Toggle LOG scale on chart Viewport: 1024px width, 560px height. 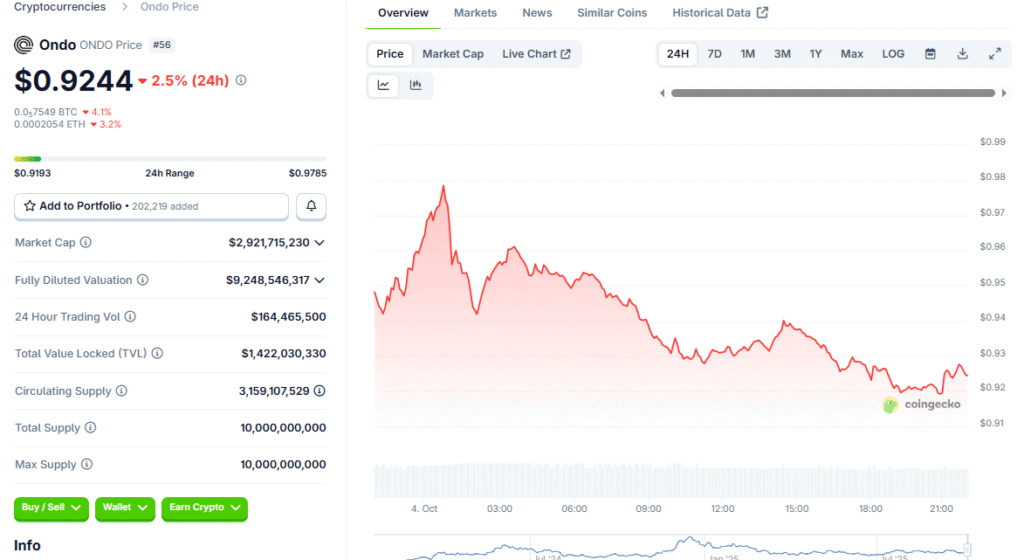coord(893,54)
